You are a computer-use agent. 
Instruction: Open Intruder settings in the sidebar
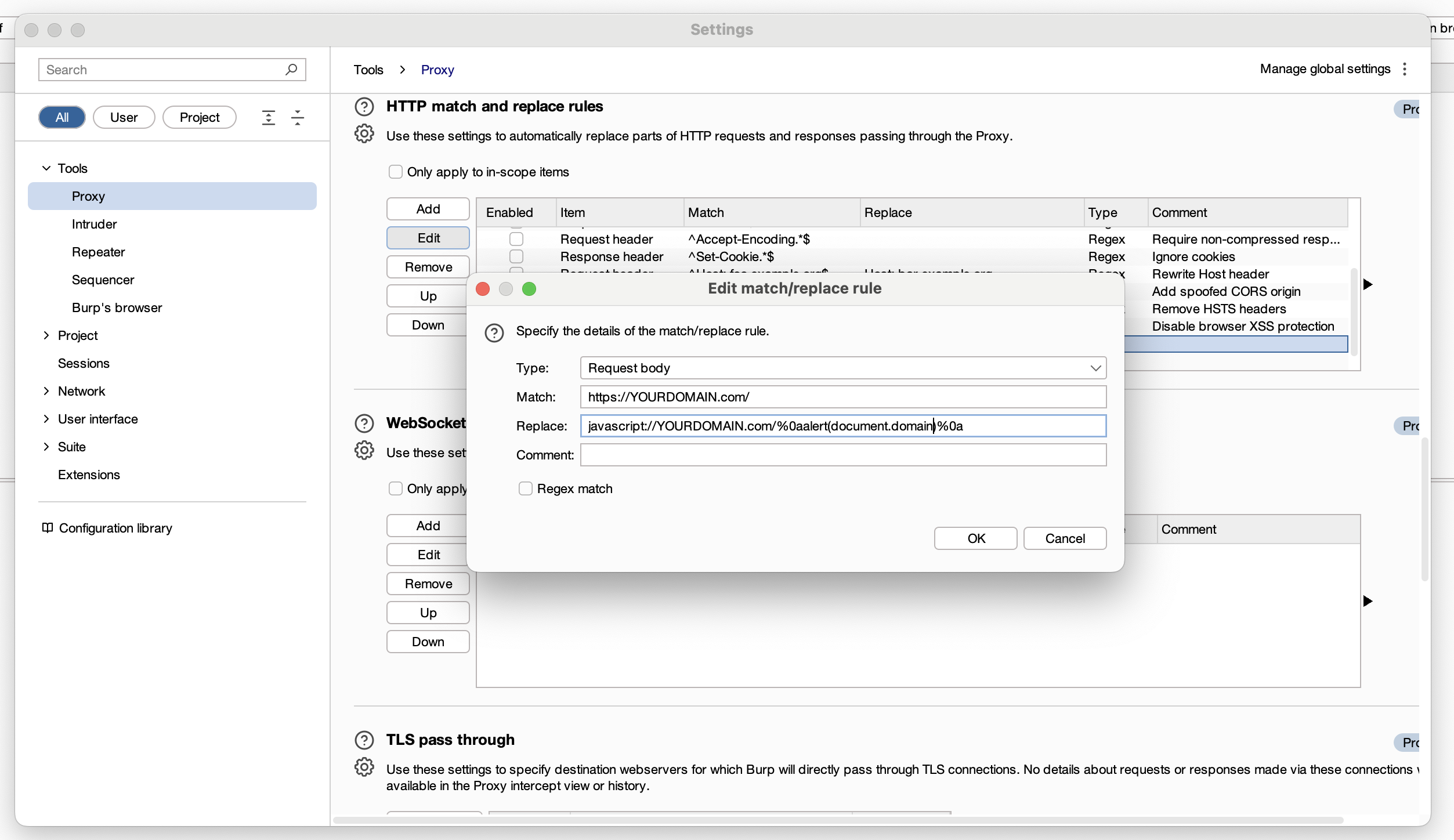tap(94, 224)
